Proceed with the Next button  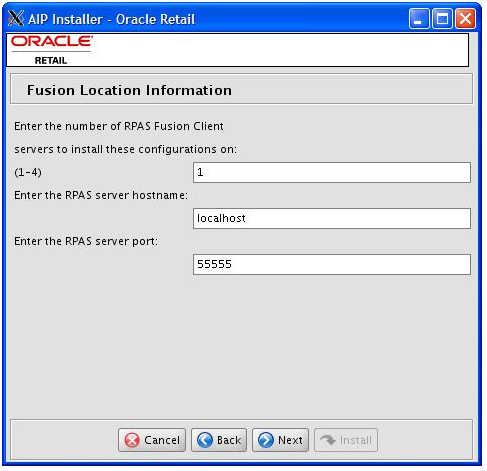pyautogui.click(x=280, y=440)
